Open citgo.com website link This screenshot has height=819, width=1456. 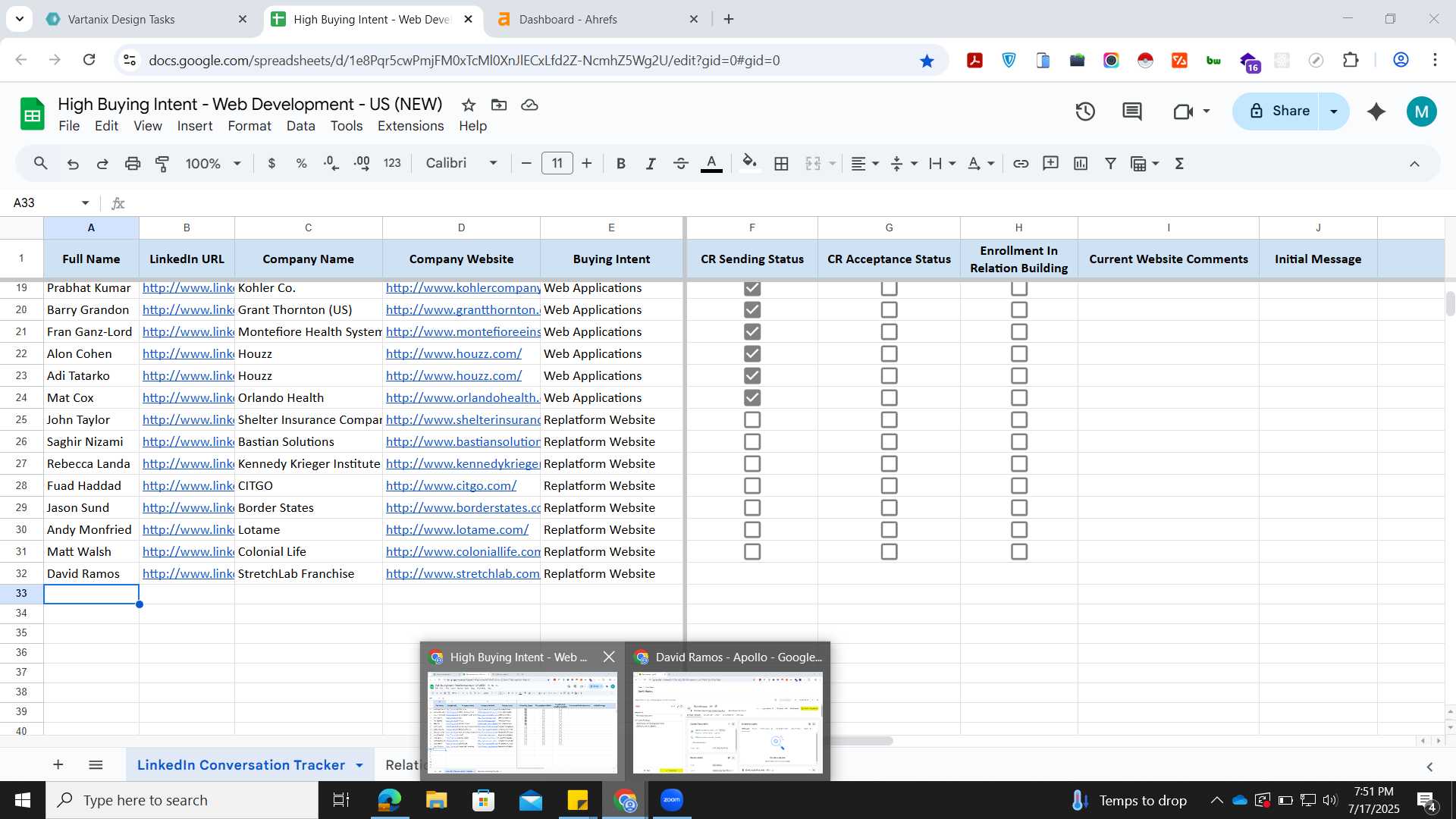451,485
